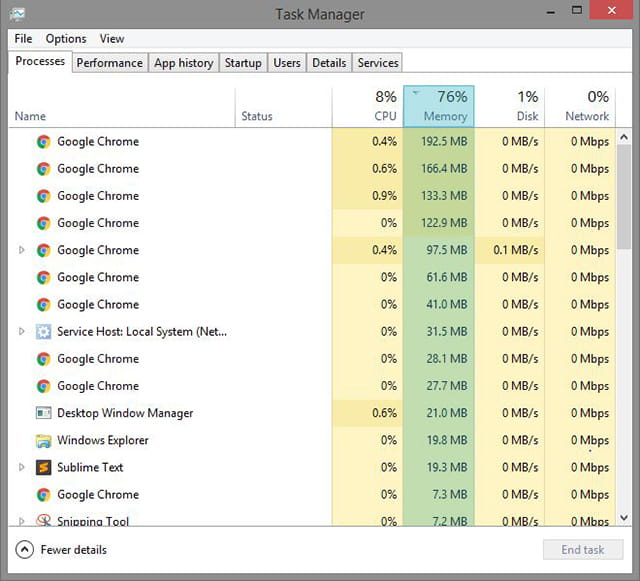This screenshot has width=640, height=581.
Task: Click Chrome icon in the 133.3 MB row
Action: coord(43,196)
